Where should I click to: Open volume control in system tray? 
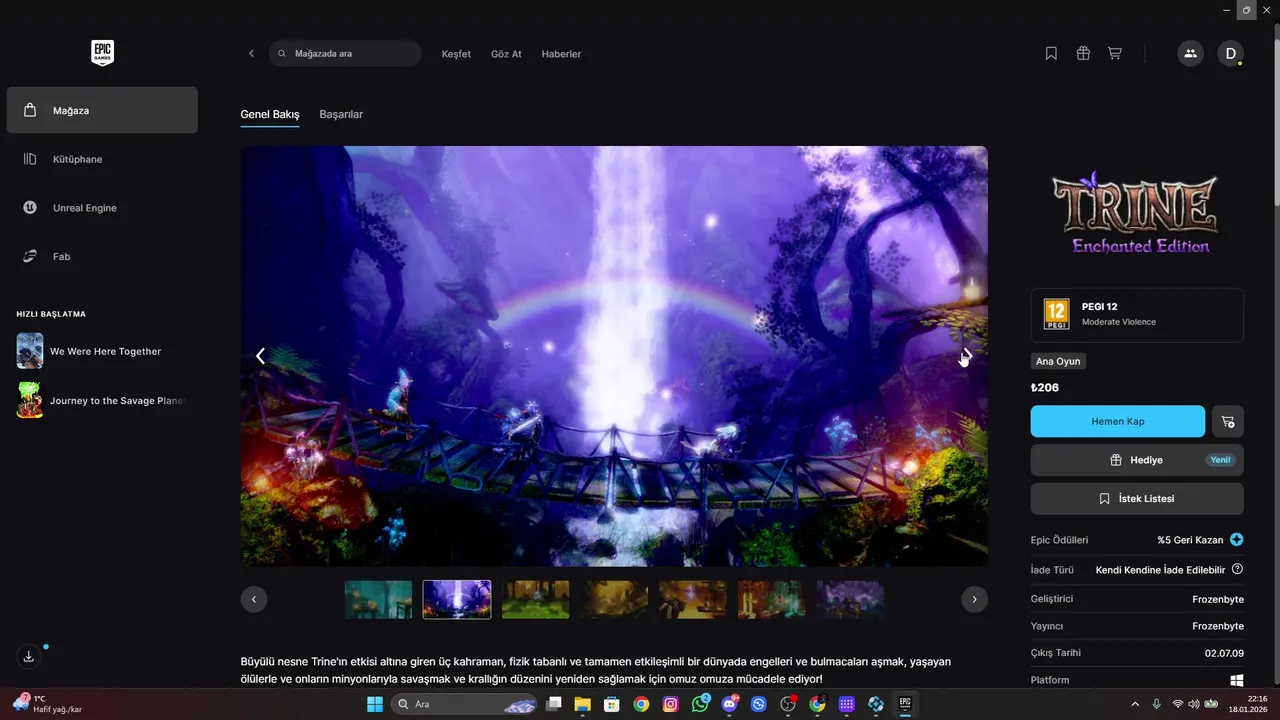pos(1194,704)
